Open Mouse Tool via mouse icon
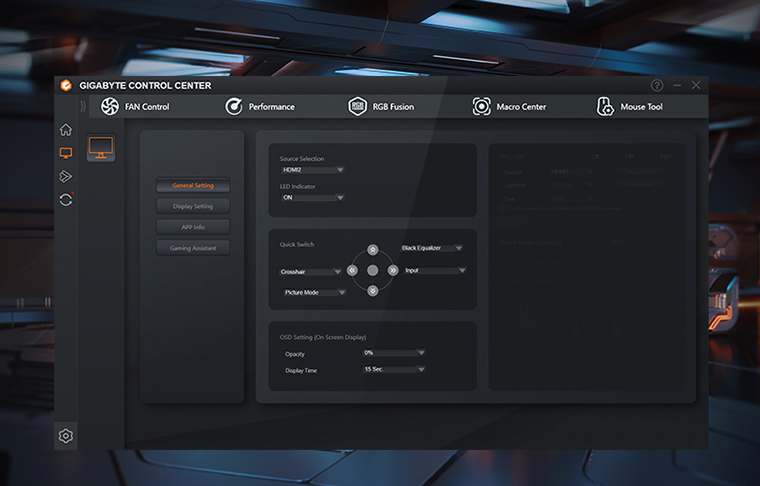This screenshot has height=486, width=760. point(605,106)
